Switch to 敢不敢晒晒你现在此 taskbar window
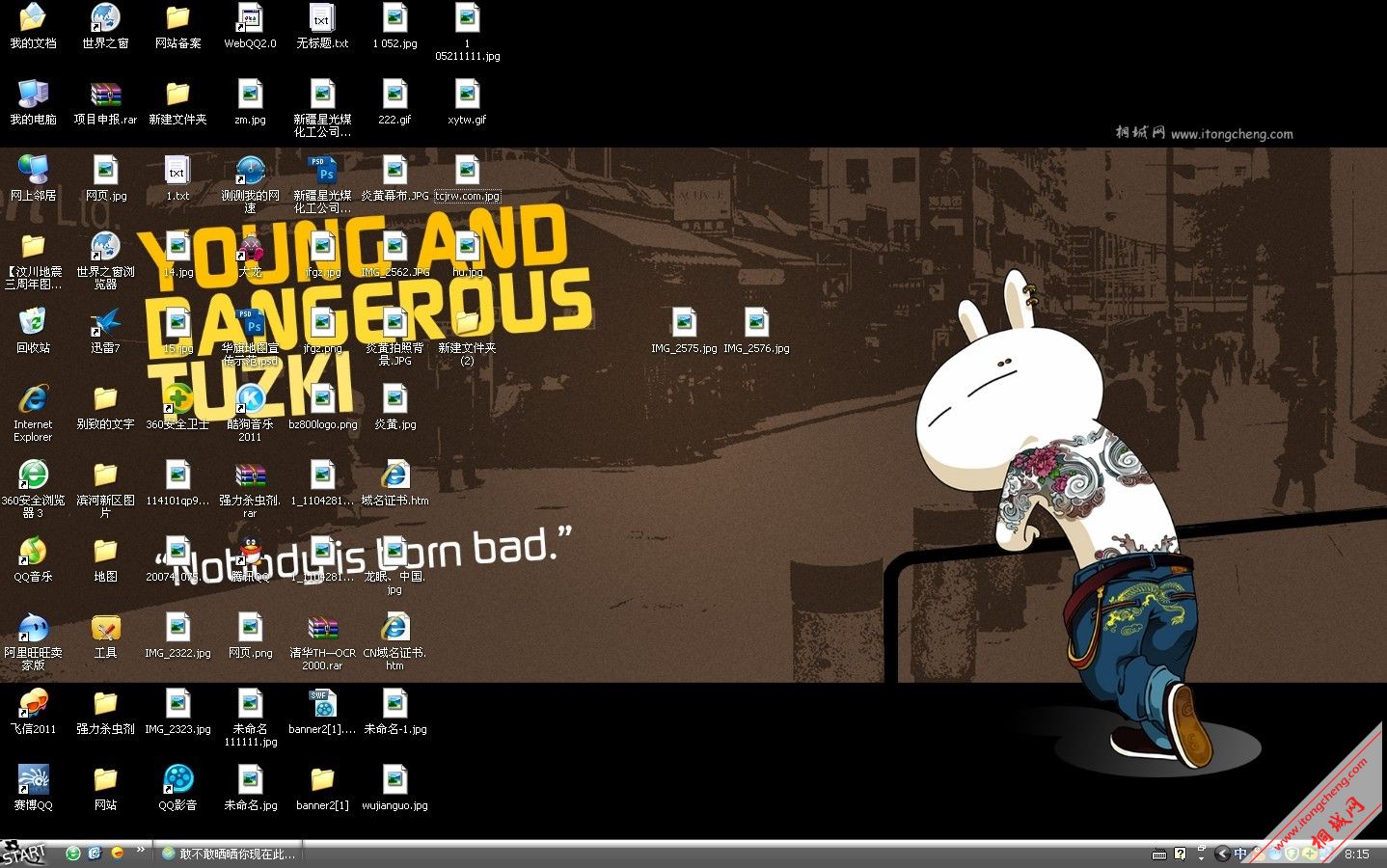Image resolution: width=1387 pixels, height=868 pixels. pyautogui.click(x=230, y=854)
